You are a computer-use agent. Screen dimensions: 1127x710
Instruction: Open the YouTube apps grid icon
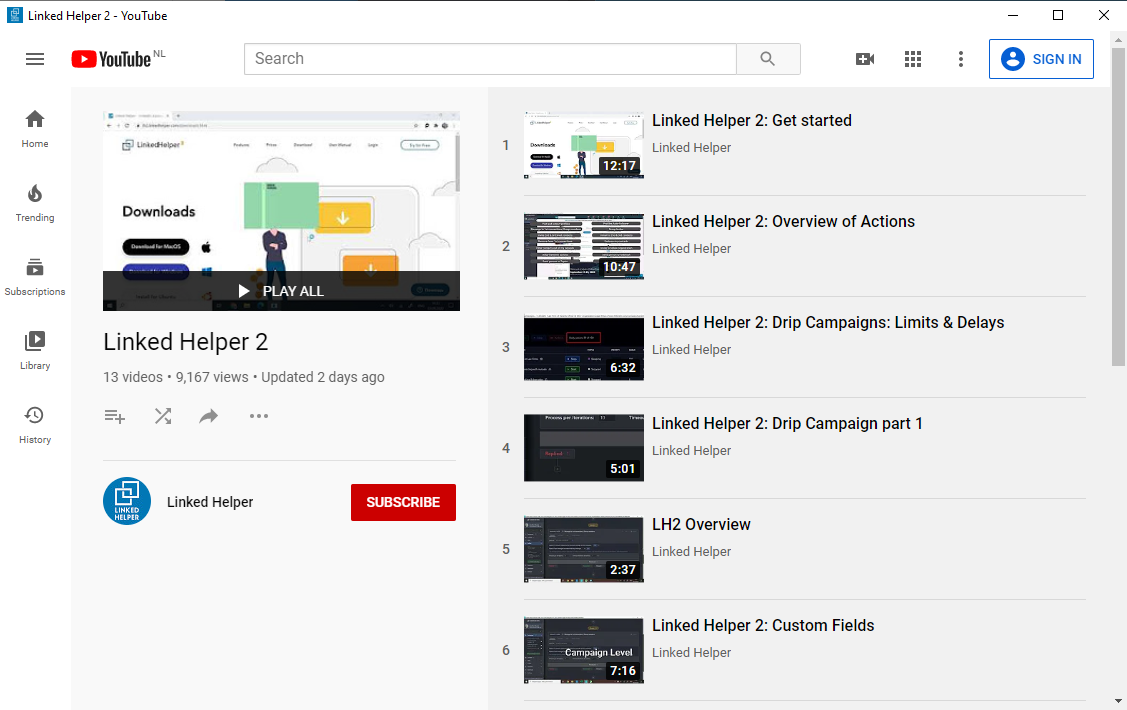[913, 59]
